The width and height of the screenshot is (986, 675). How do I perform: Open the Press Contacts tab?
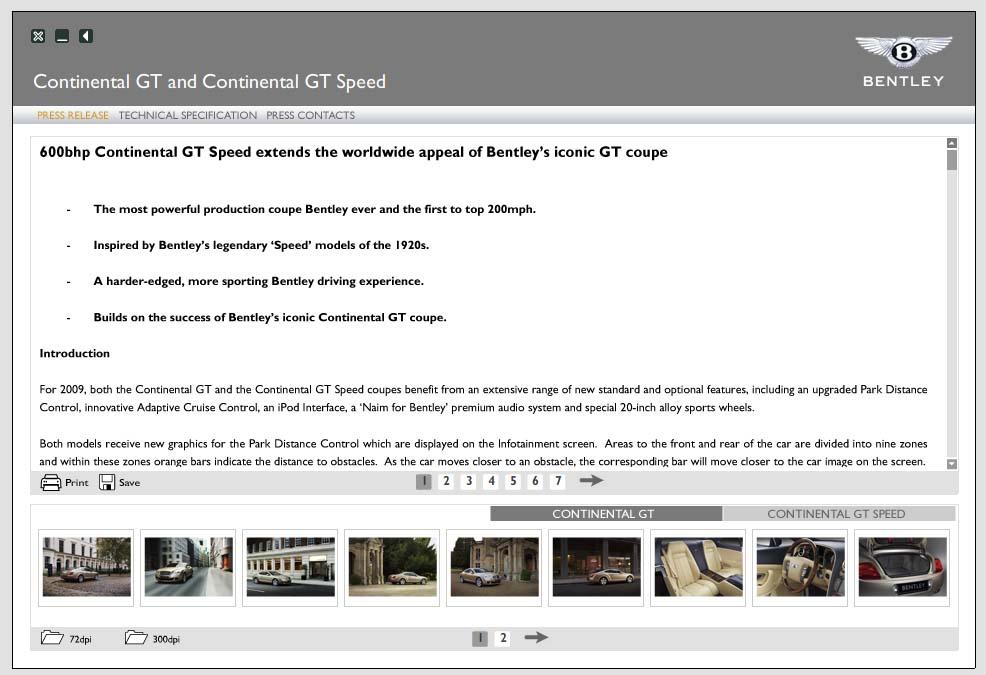click(310, 115)
